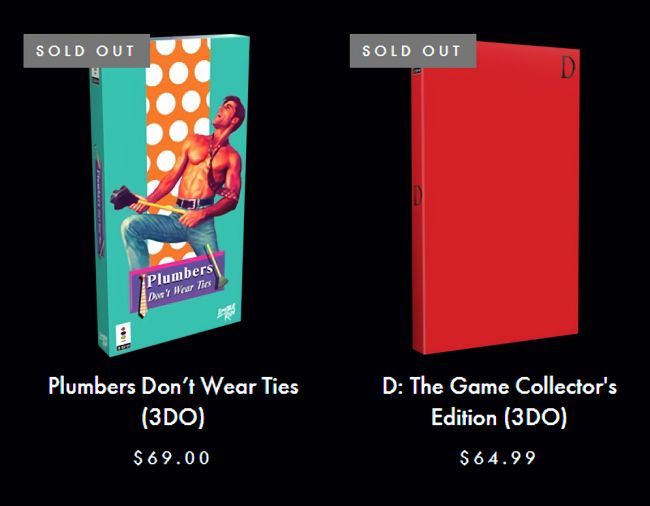Click the small "D" on the red box spine
650x506 pixels.
click(x=416, y=194)
